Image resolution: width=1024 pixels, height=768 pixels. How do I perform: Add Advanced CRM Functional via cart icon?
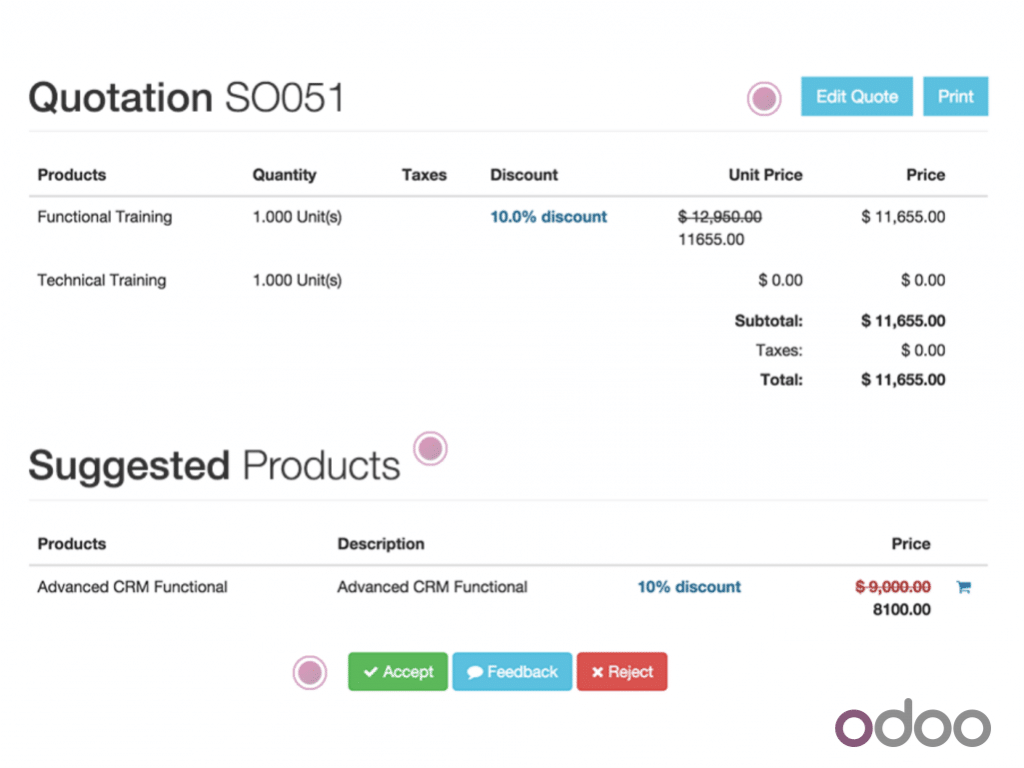coord(963,587)
